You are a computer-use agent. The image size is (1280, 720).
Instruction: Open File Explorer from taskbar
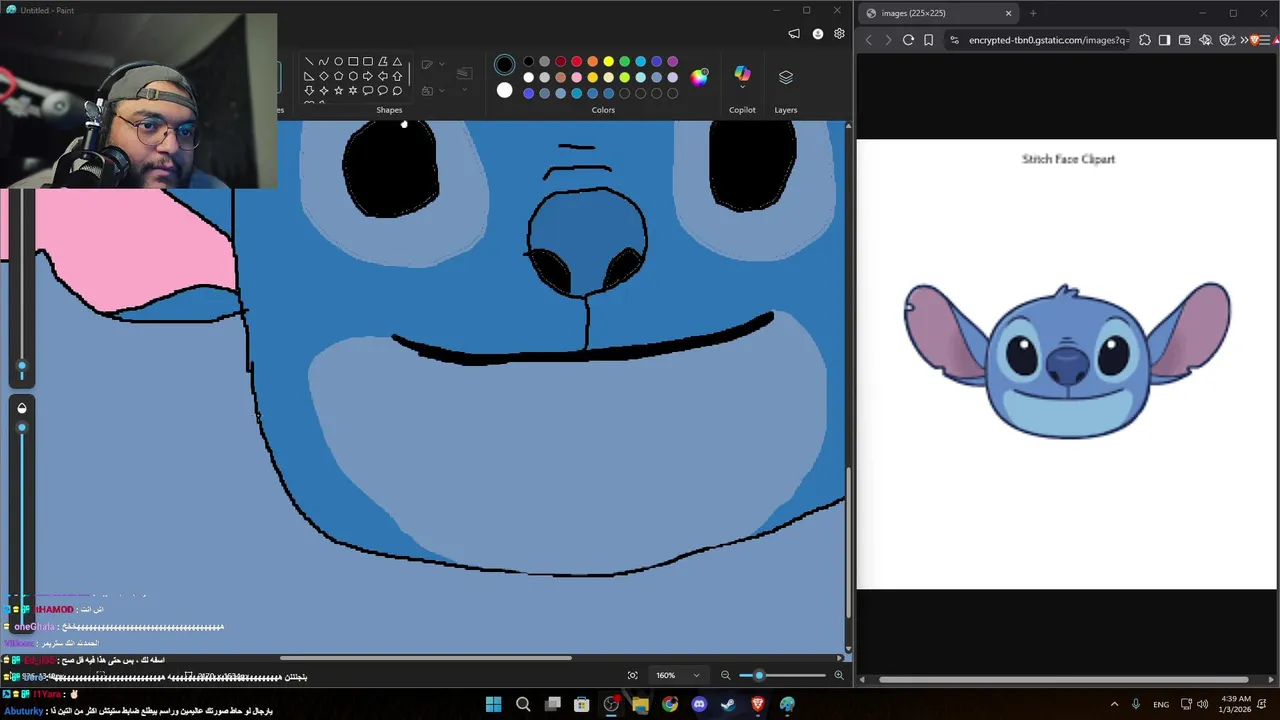[640, 705]
